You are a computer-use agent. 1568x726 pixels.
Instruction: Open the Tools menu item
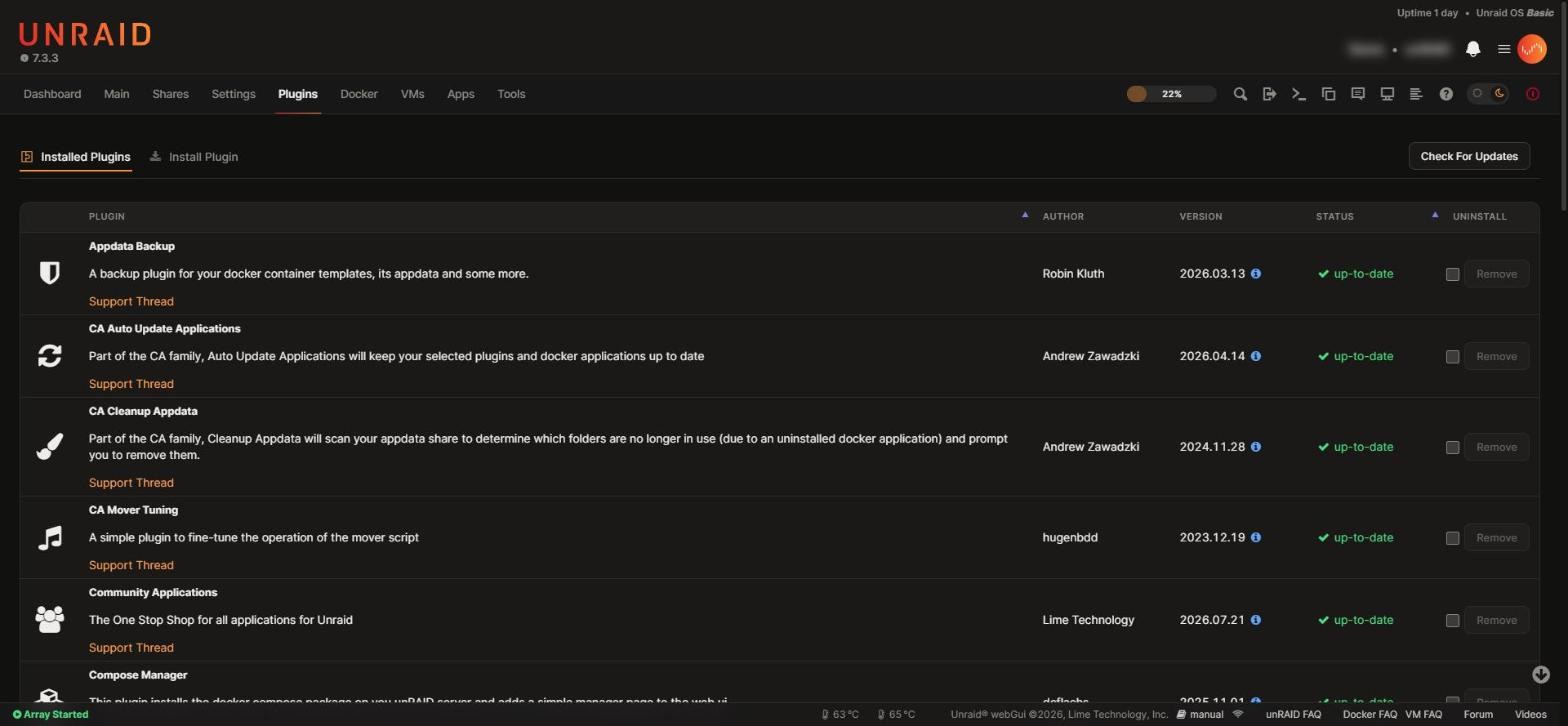pos(511,94)
